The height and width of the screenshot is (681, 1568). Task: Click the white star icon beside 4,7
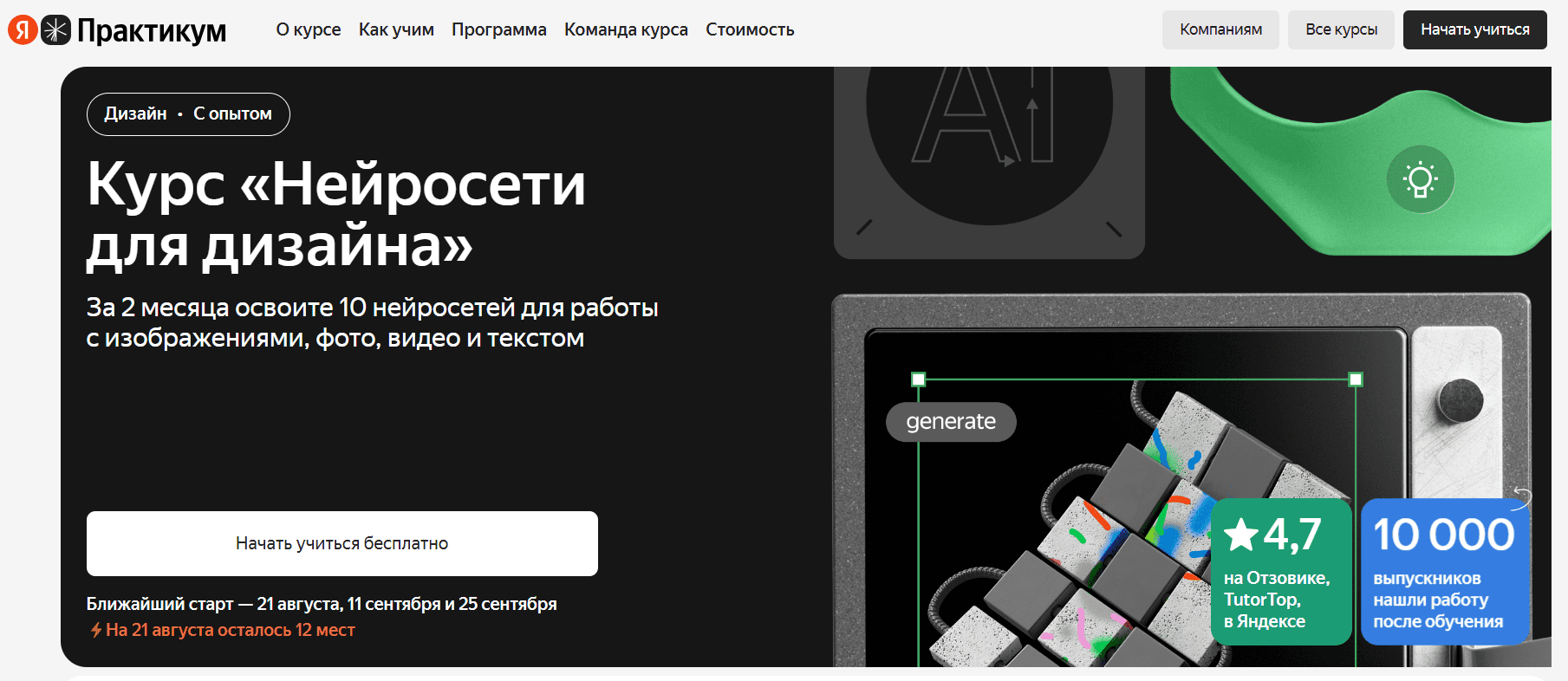pyautogui.click(x=1241, y=535)
